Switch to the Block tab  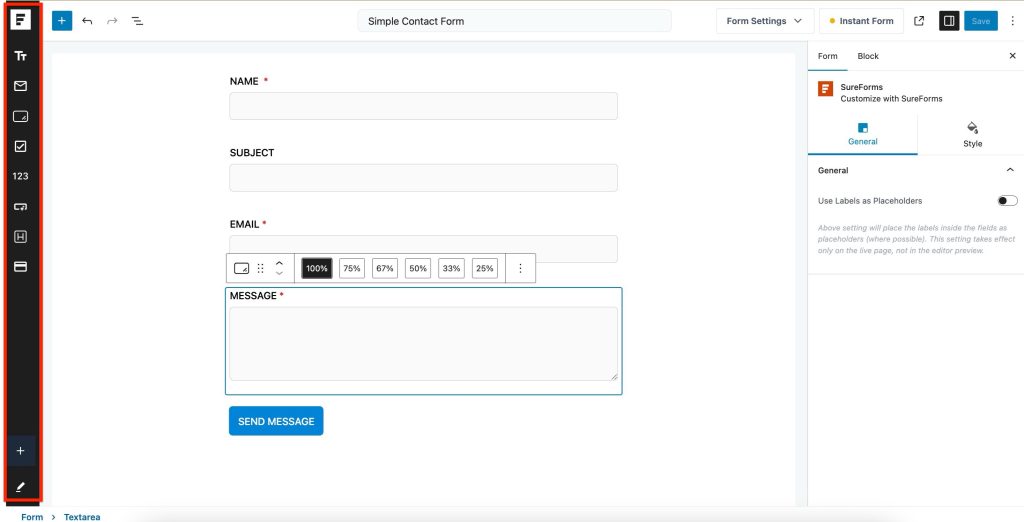[868, 56]
